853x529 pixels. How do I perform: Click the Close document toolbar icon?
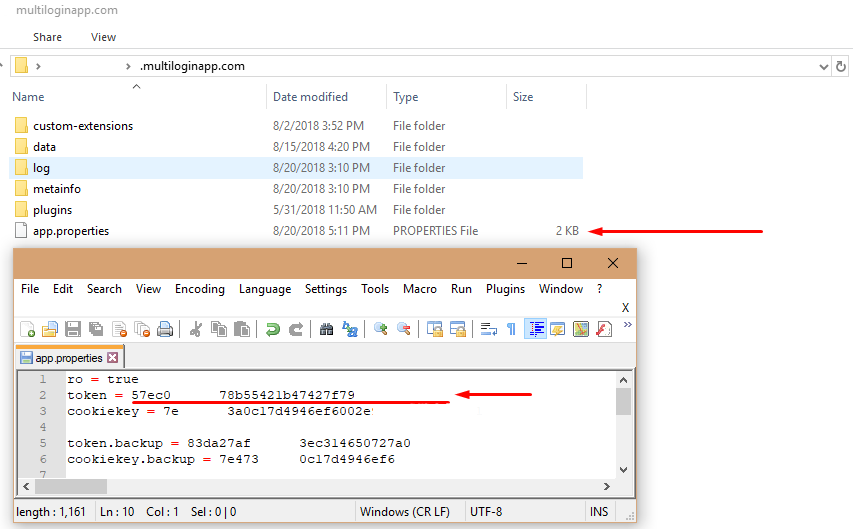coord(119,329)
